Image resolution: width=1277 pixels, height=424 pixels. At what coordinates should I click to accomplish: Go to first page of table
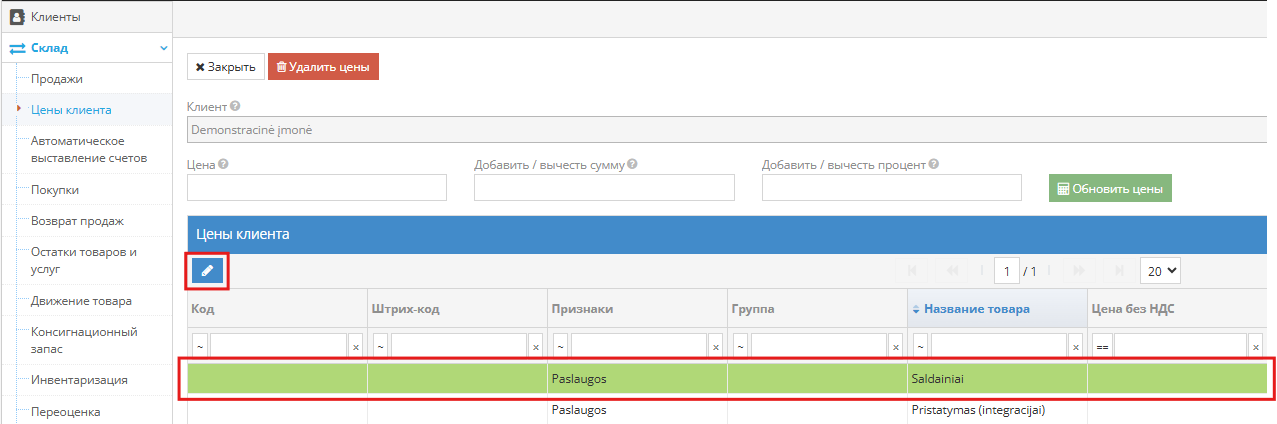coord(912,271)
